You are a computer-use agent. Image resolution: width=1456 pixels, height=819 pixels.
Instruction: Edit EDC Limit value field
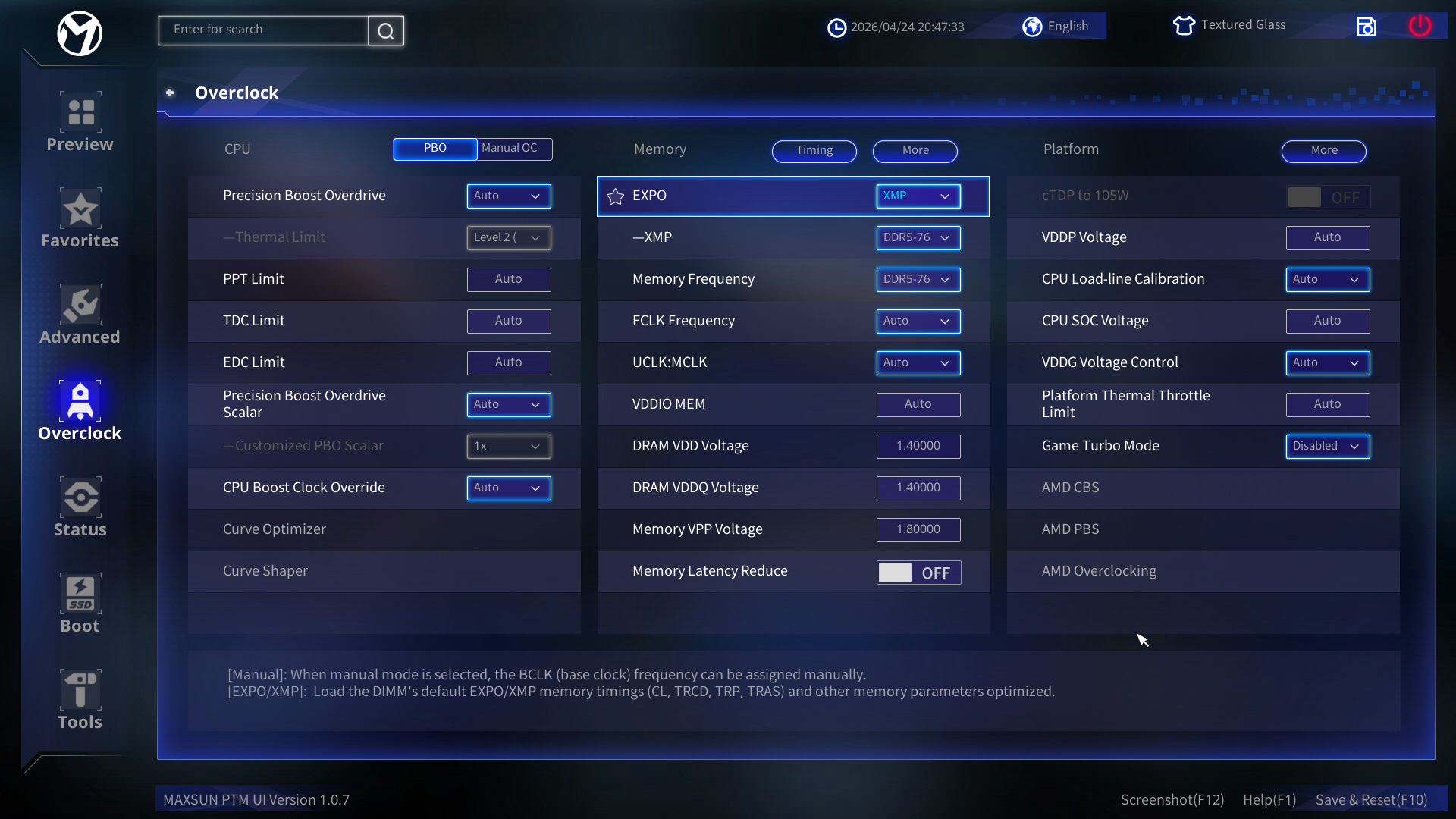[509, 363]
